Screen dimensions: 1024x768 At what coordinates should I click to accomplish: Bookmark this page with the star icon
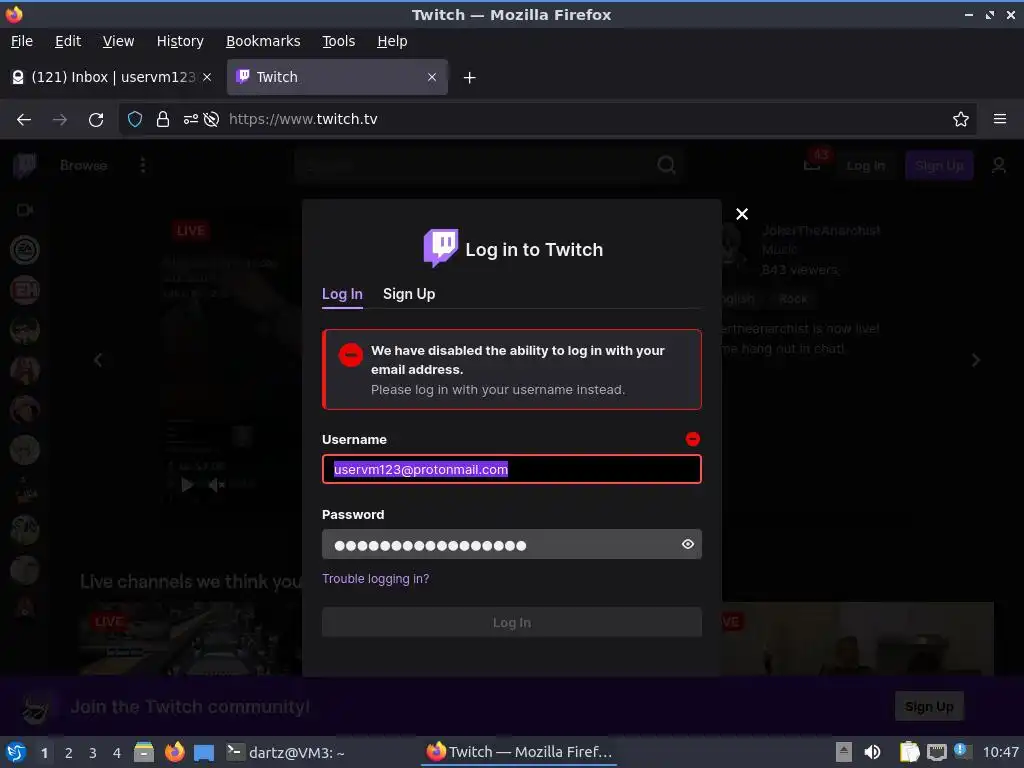[x=961, y=119]
